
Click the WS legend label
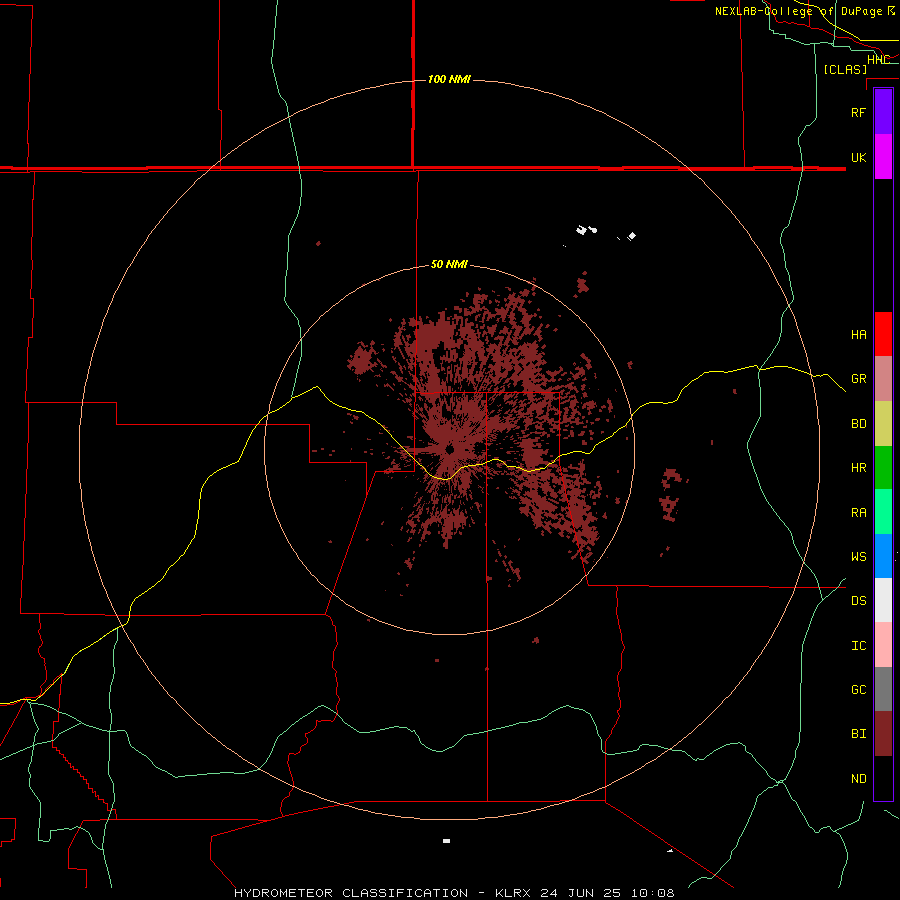(858, 557)
